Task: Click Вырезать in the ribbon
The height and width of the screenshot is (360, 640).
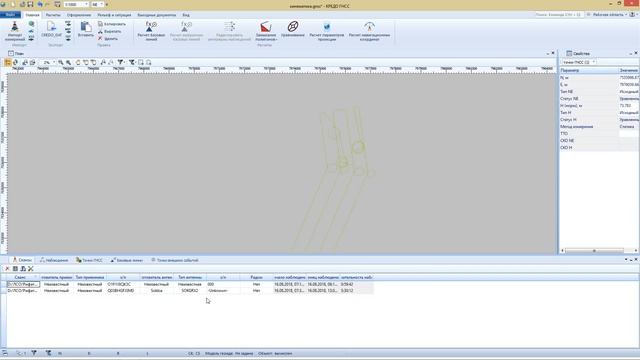Action: (x=109, y=31)
